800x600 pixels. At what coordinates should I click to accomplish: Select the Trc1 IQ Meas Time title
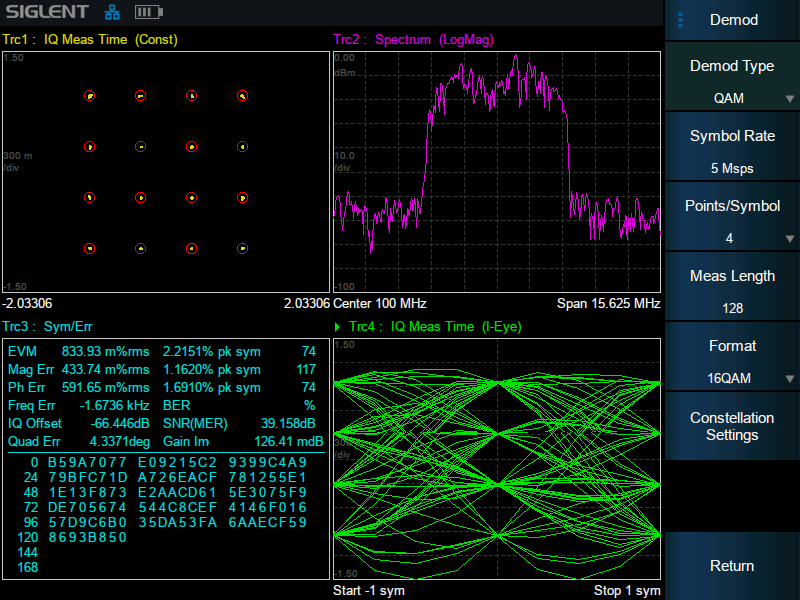coord(90,40)
